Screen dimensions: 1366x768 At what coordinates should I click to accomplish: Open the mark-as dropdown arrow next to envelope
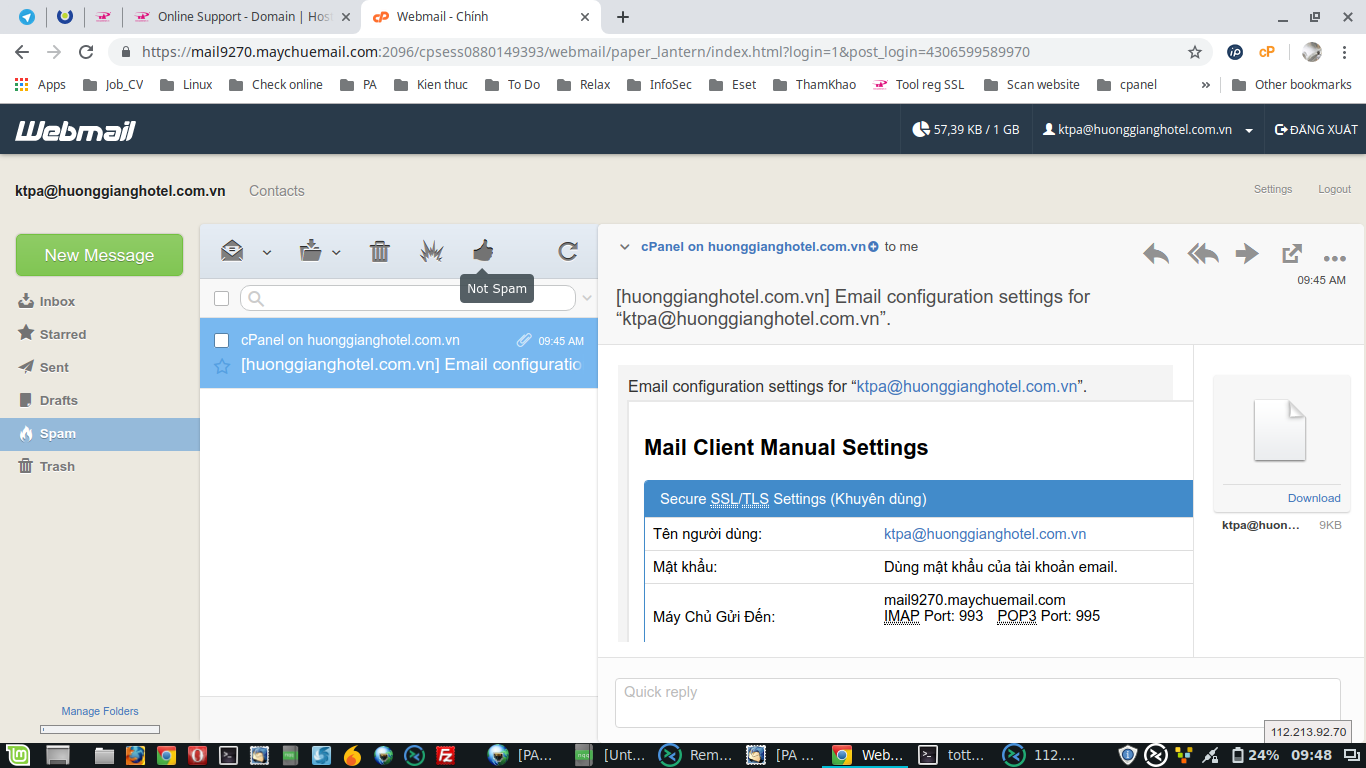267,252
